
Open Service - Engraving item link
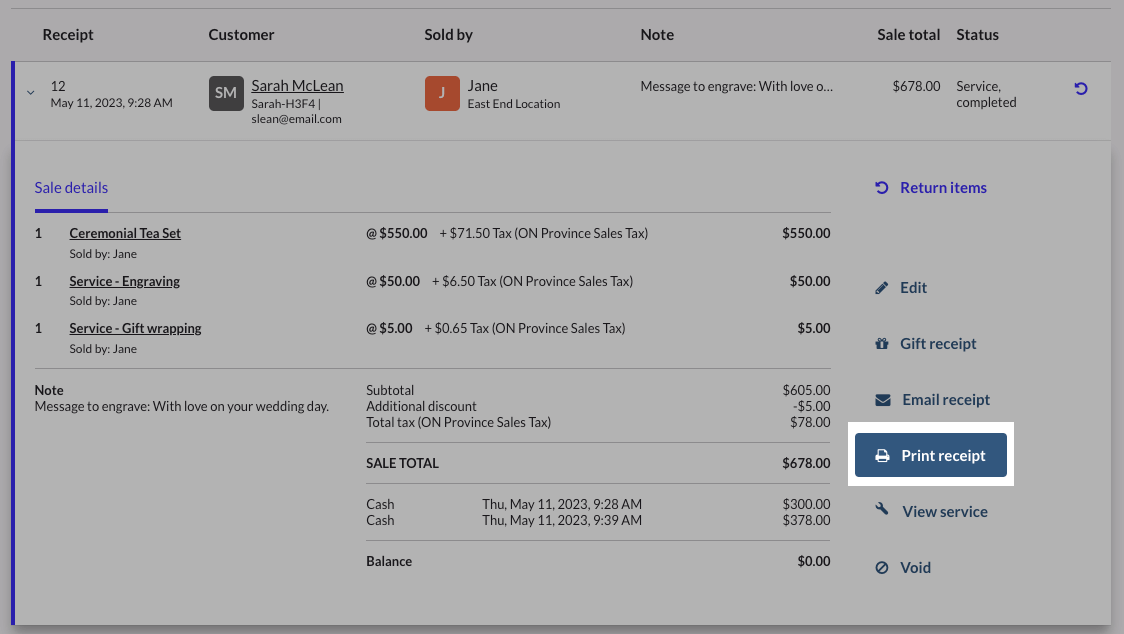pos(124,281)
